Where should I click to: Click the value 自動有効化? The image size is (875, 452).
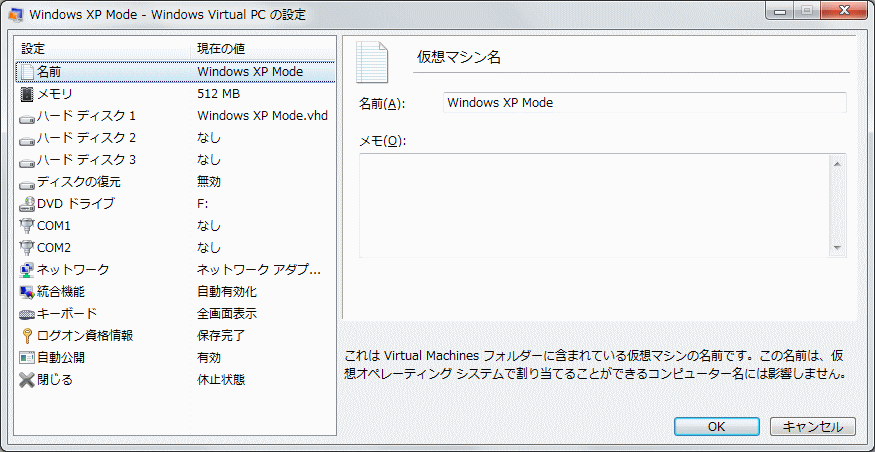(227, 291)
